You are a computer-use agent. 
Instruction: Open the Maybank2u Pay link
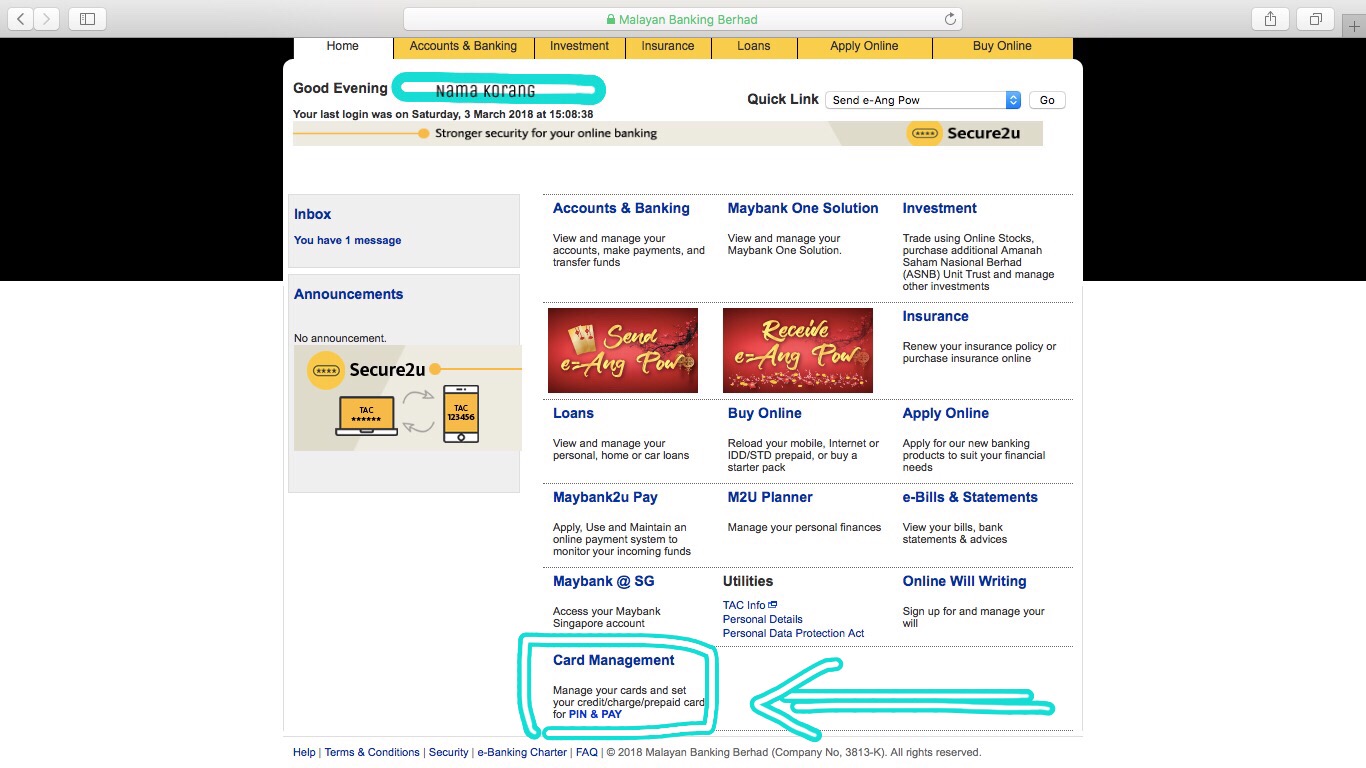(605, 497)
